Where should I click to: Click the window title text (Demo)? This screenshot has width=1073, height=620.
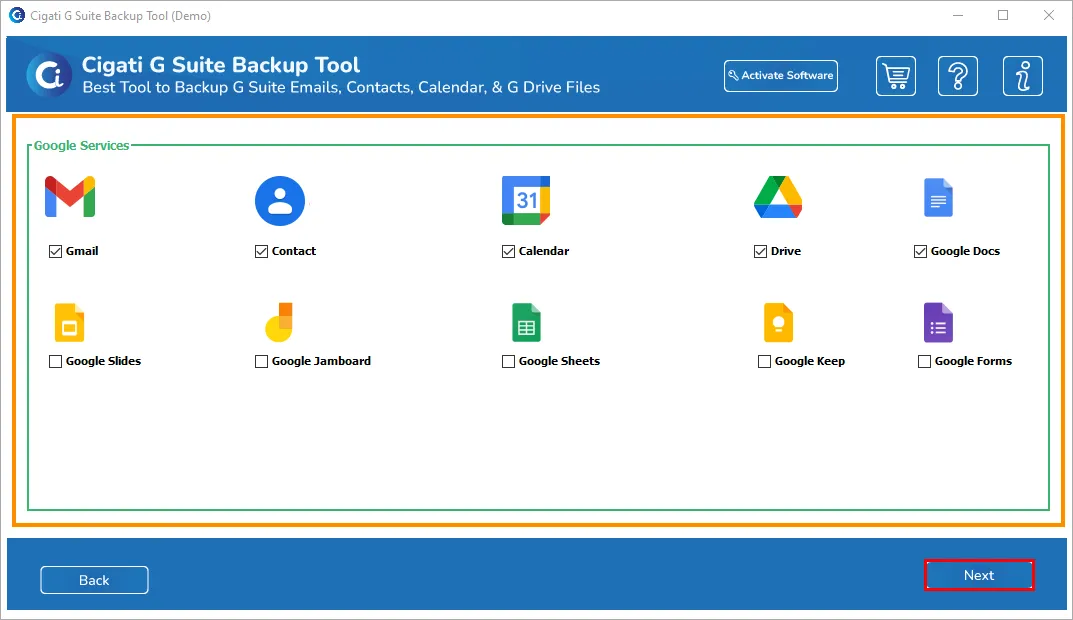[120, 16]
